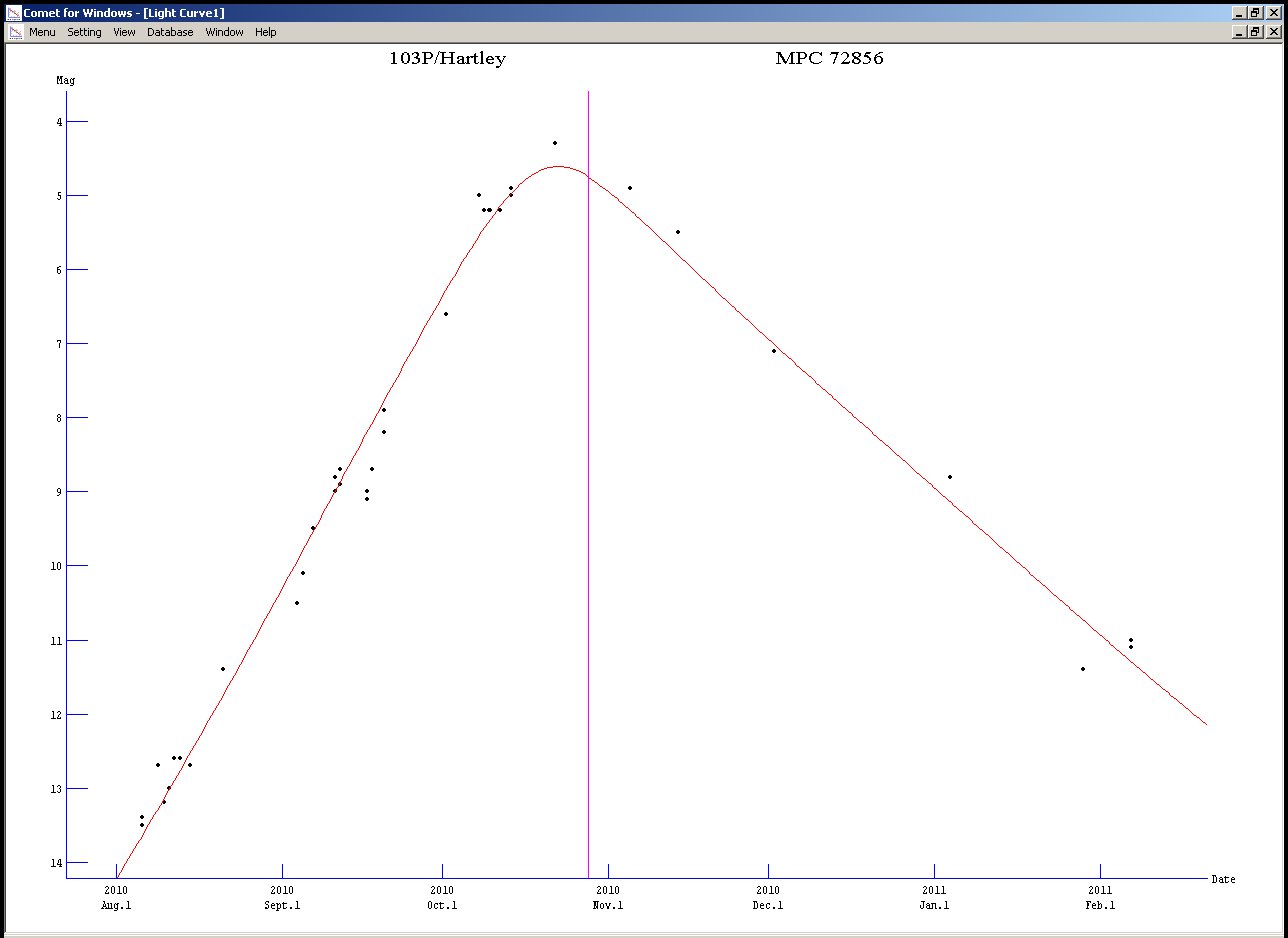The width and height of the screenshot is (1288, 938).
Task: Open the Database menu
Action: click(x=170, y=32)
